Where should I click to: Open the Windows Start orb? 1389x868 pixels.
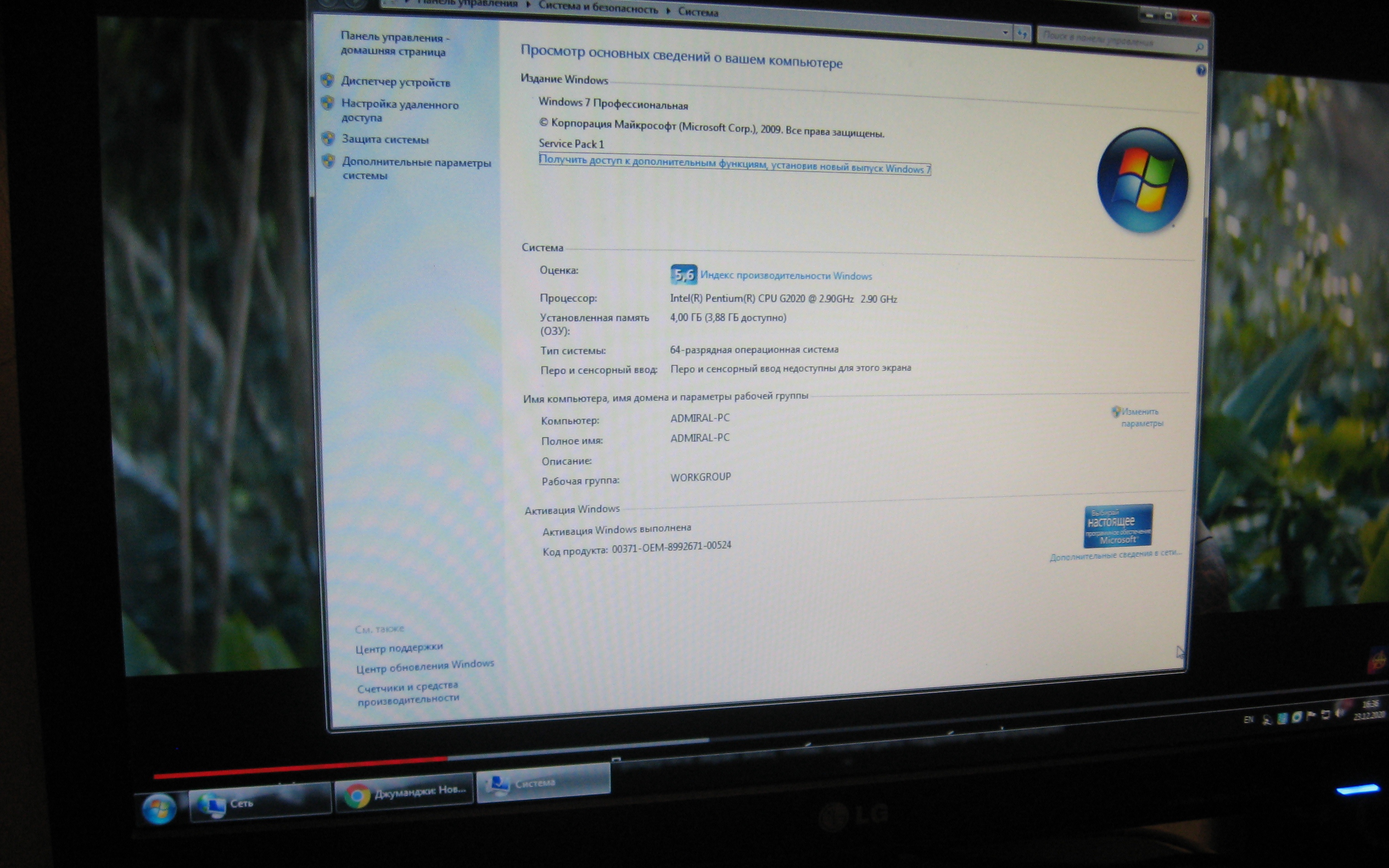(x=159, y=808)
